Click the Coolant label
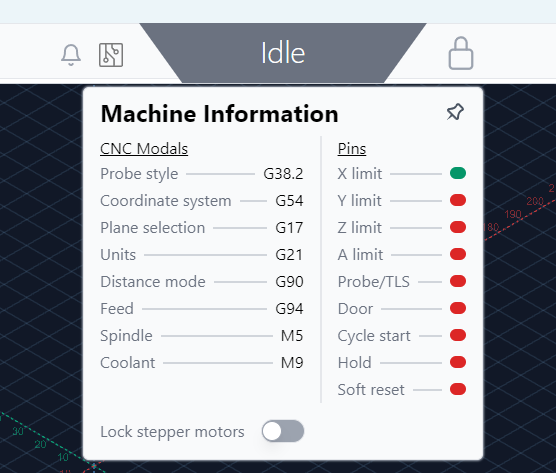Image resolution: width=556 pixels, height=473 pixels. [128, 363]
